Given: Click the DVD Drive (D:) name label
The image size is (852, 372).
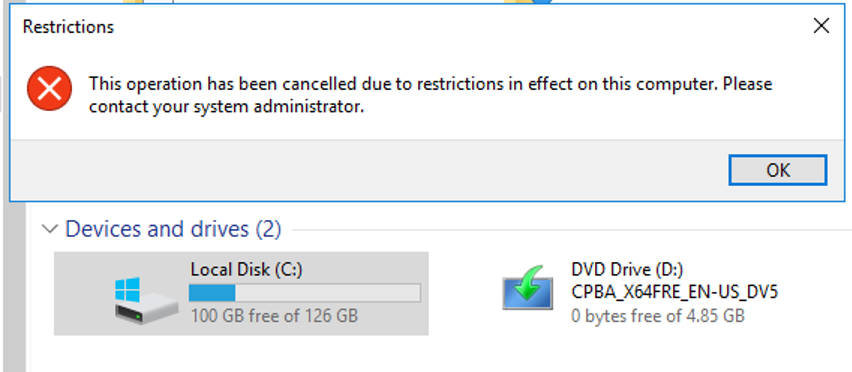Looking at the screenshot, I should click(627, 269).
